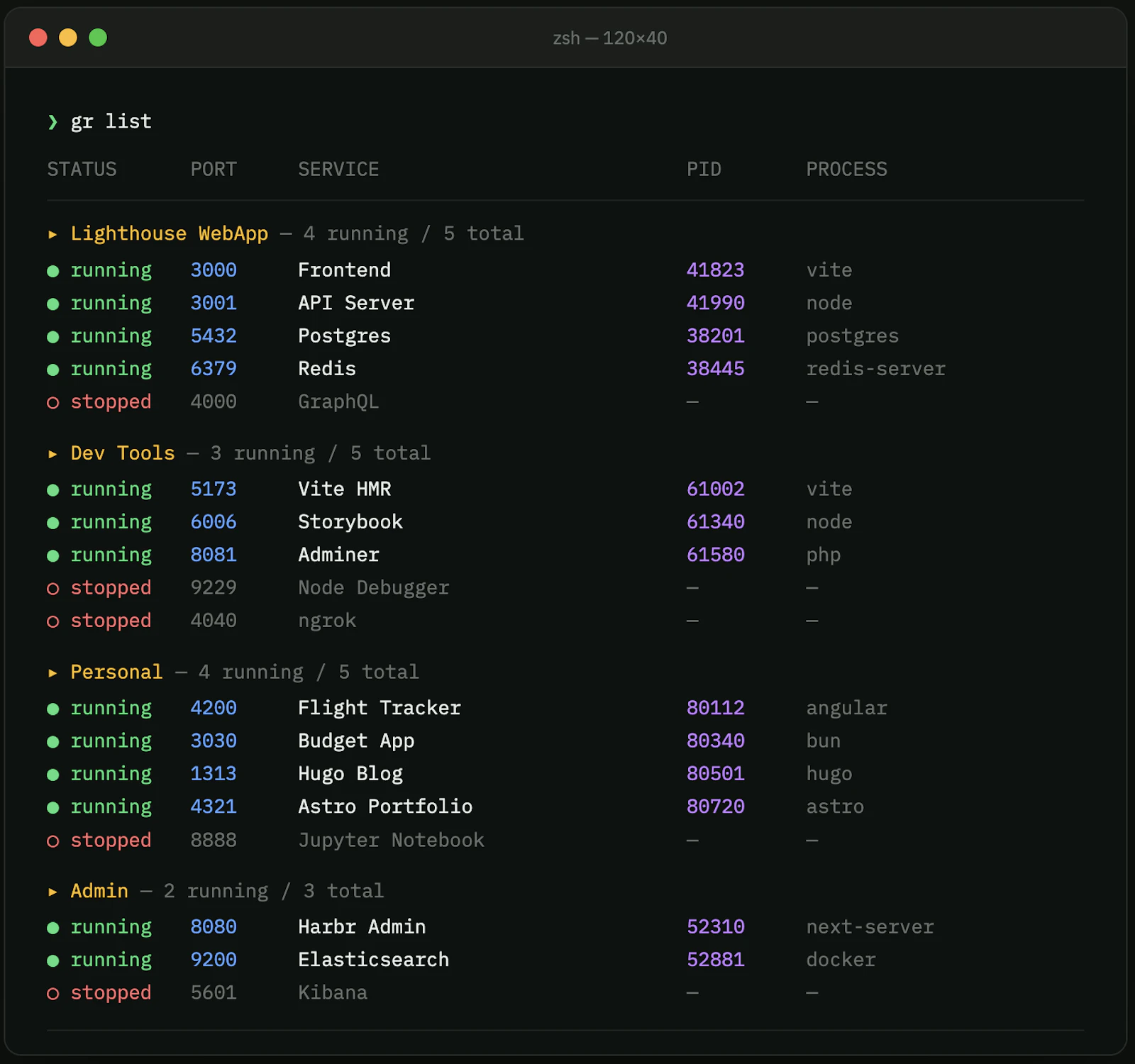Click the green status dot beside Harbr Admin
This screenshot has width=1135, height=1064.
tap(52, 928)
